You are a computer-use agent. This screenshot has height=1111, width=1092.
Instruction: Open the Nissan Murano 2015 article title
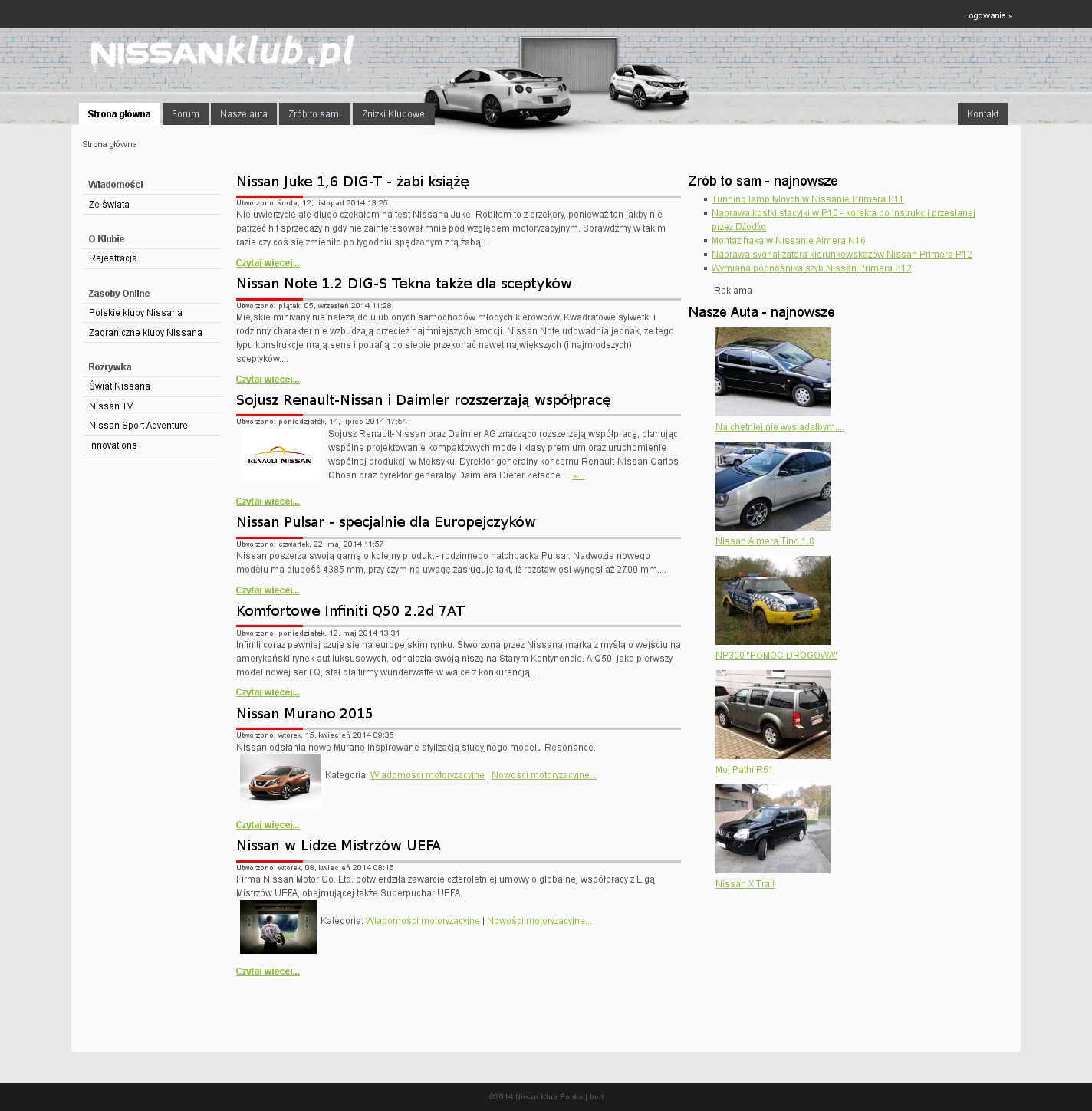[x=304, y=714]
